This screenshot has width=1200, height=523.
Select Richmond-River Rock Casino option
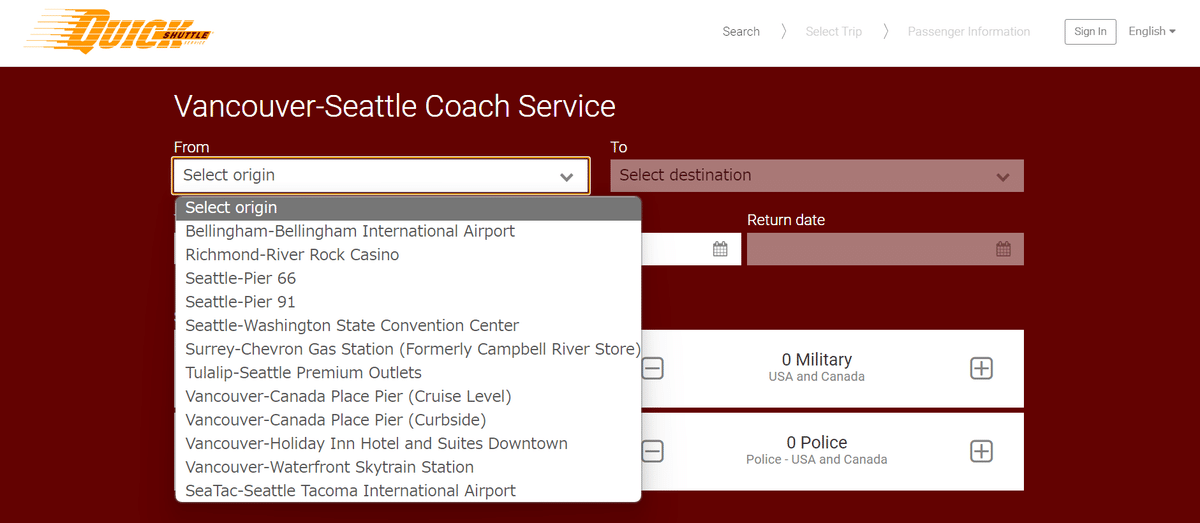292,255
